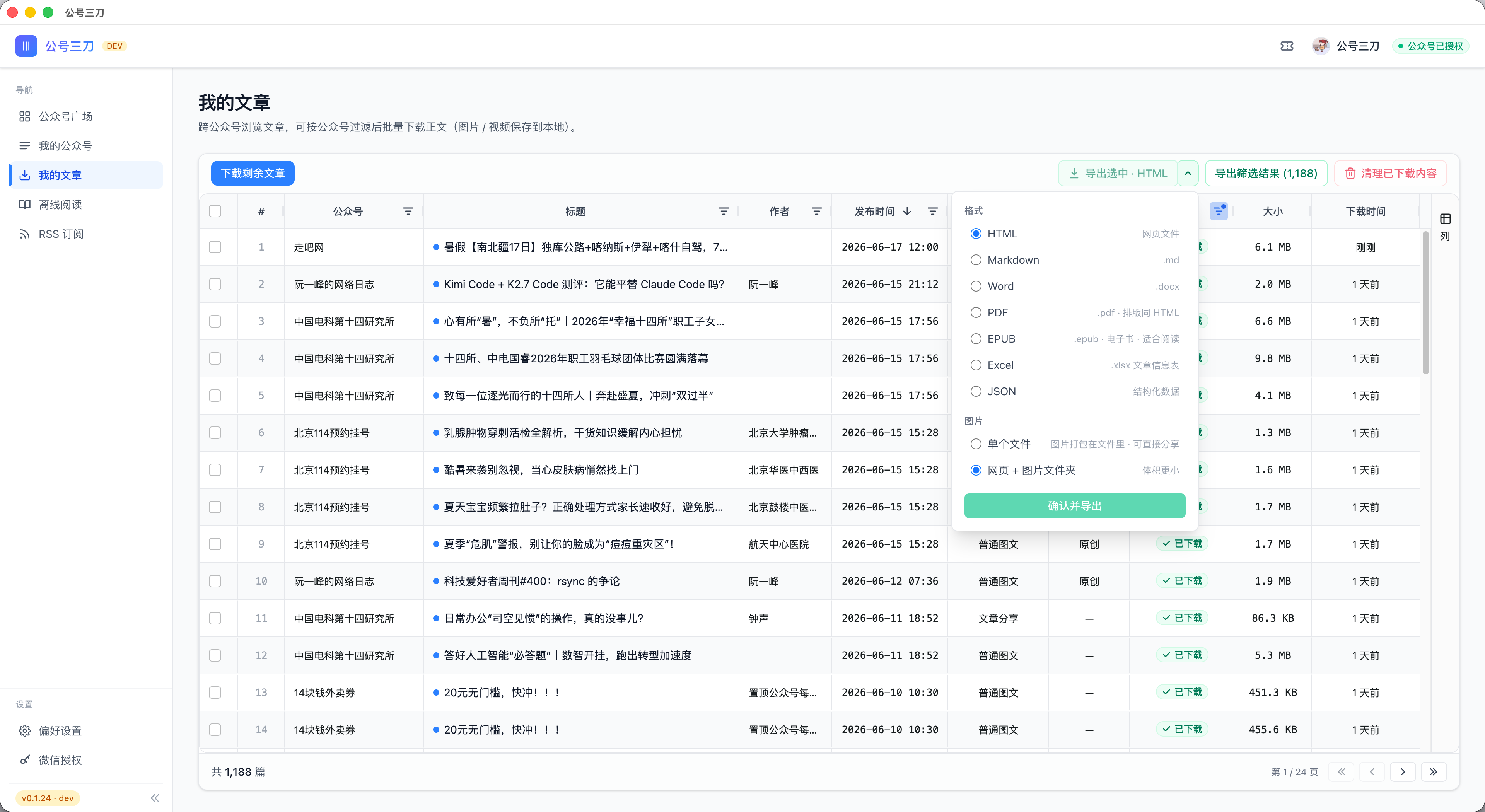Viewport: 1485px width, 812px height.
Task: Open 微信授权 in the sidebar
Action: (x=87, y=760)
